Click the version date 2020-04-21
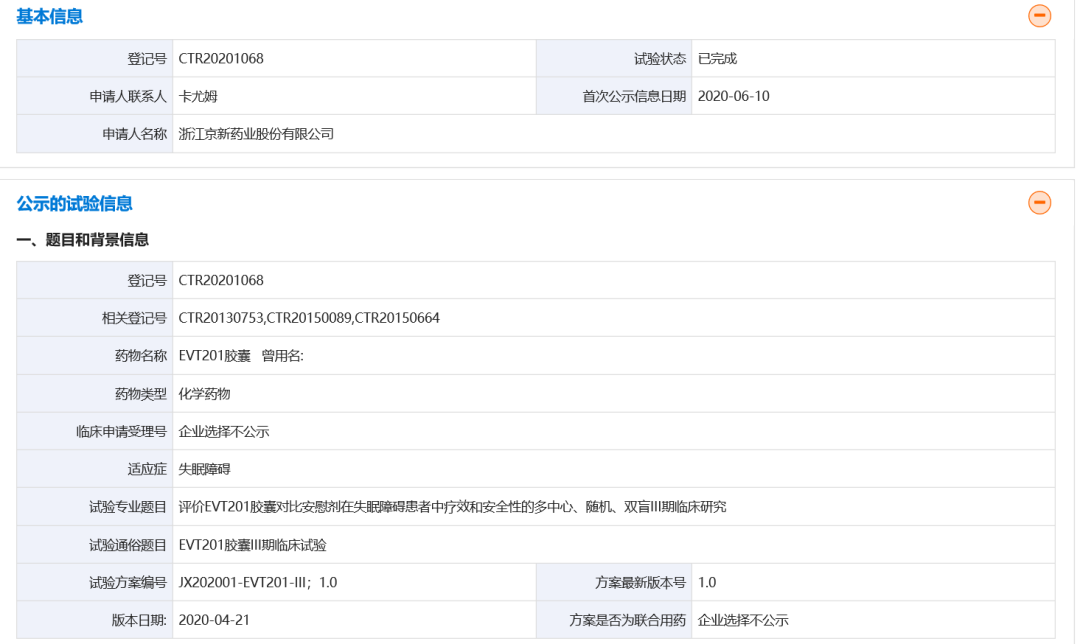Image resolution: width=1080 pixels, height=644 pixels. point(214,620)
